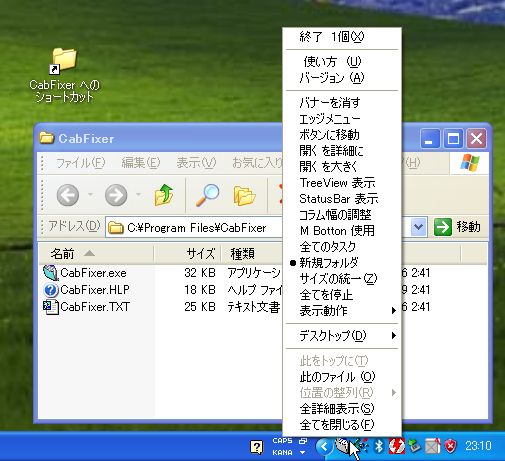Sort by the サイズ column header
The height and width of the screenshot is (461, 505).
point(187,254)
